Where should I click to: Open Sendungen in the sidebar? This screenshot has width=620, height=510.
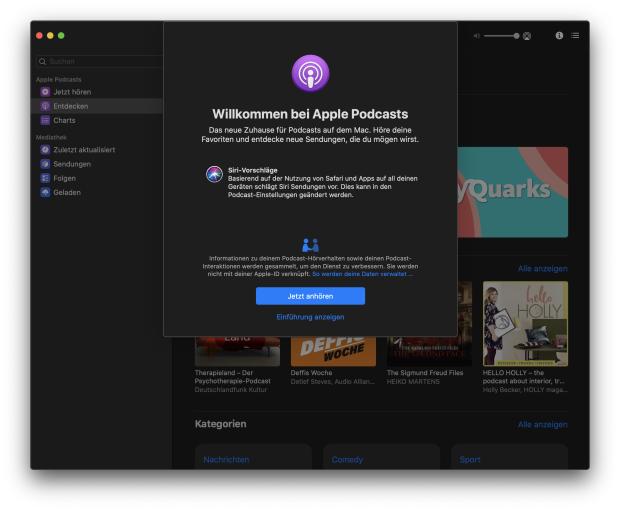pyautogui.click(x=97, y=164)
